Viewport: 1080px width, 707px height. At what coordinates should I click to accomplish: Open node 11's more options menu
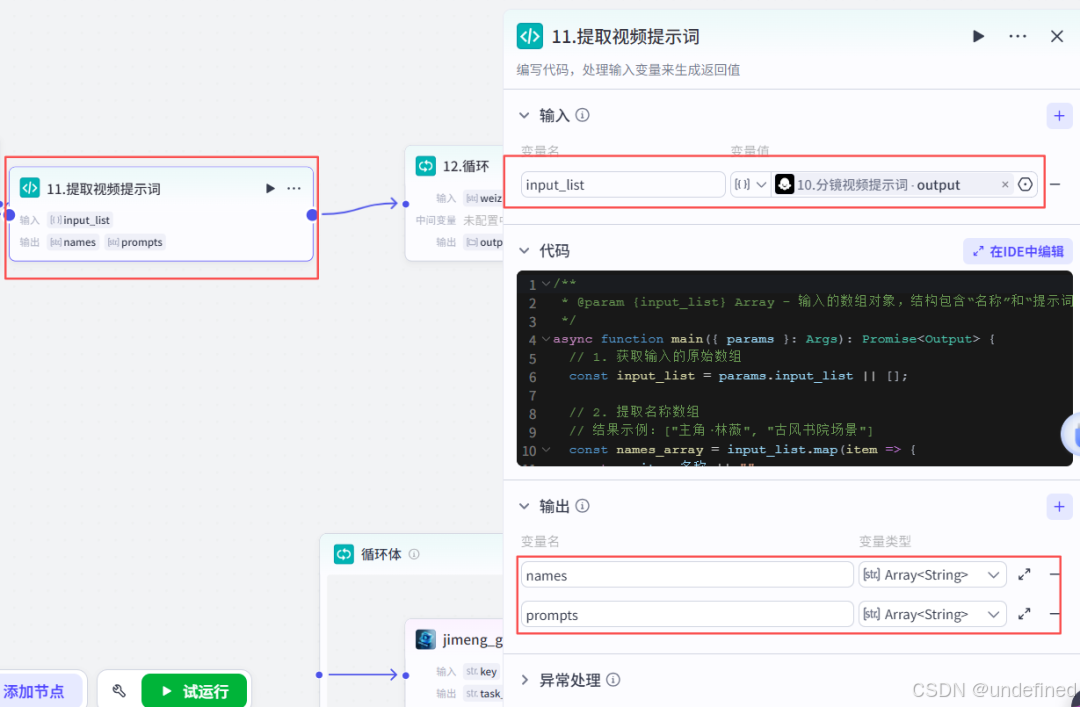pos(293,188)
